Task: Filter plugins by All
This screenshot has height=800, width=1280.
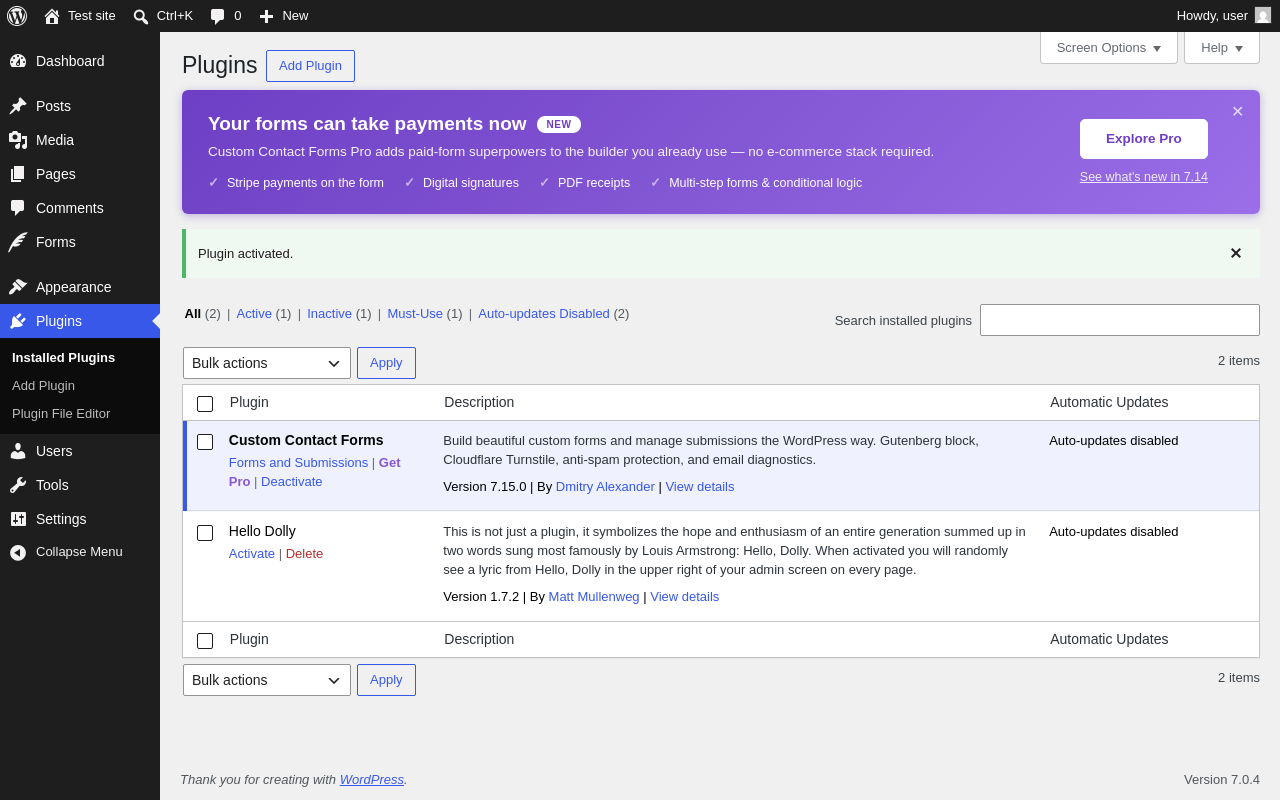Action: pos(193,313)
